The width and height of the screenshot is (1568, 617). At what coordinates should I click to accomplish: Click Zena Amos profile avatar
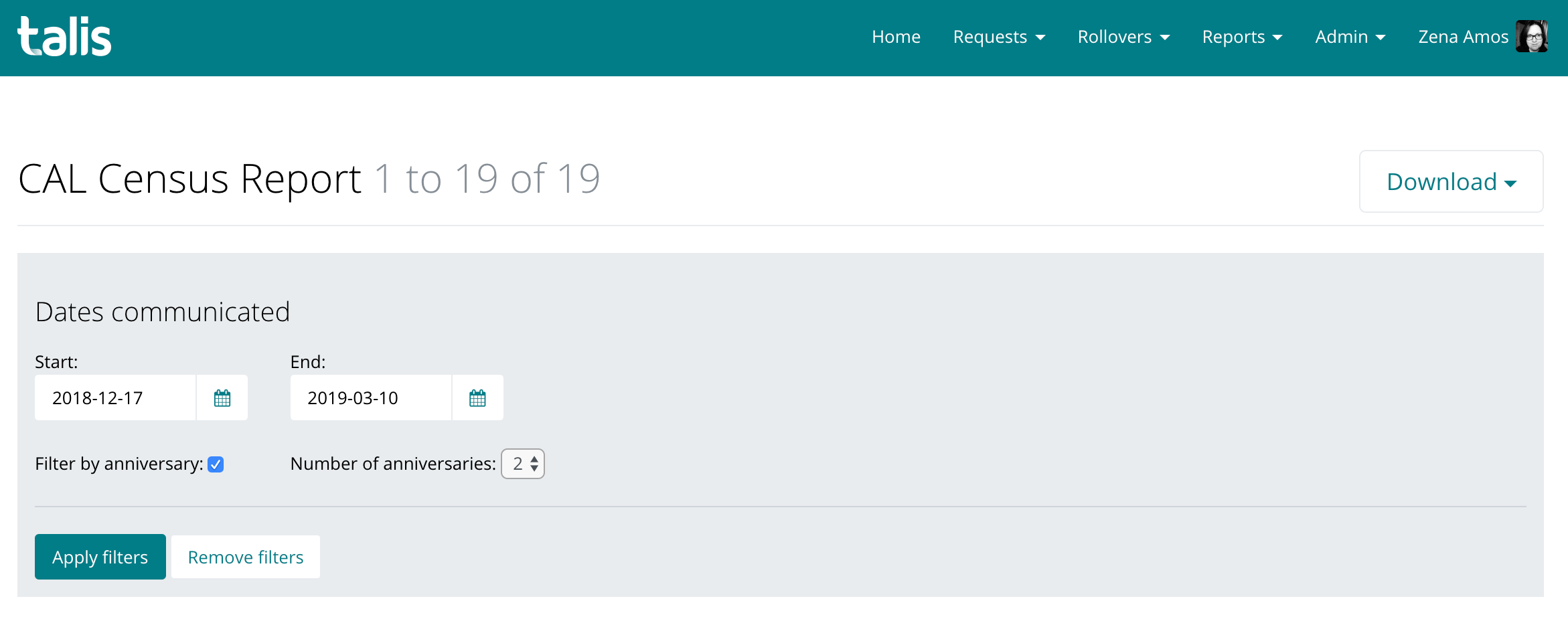(1532, 36)
